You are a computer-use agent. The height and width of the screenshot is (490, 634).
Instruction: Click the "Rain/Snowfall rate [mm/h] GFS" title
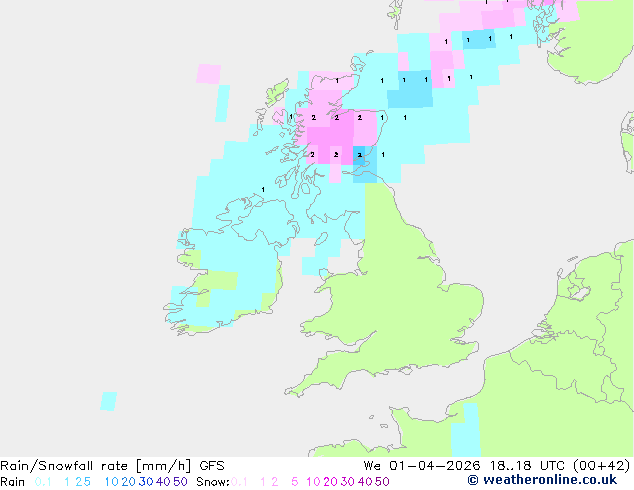pyautogui.click(x=112, y=466)
